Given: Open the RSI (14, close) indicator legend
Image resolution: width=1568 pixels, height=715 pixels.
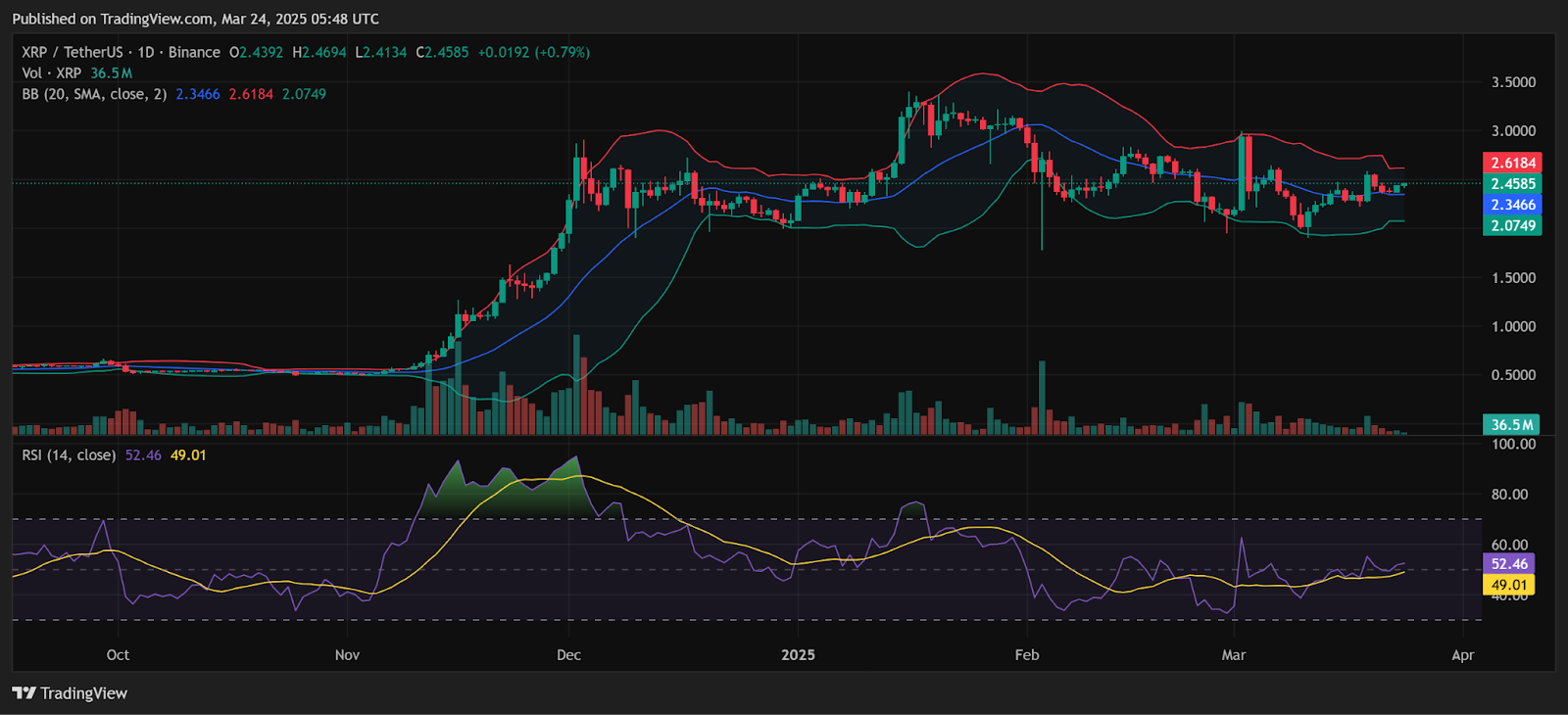Looking at the screenshot, I should (69, 455).
